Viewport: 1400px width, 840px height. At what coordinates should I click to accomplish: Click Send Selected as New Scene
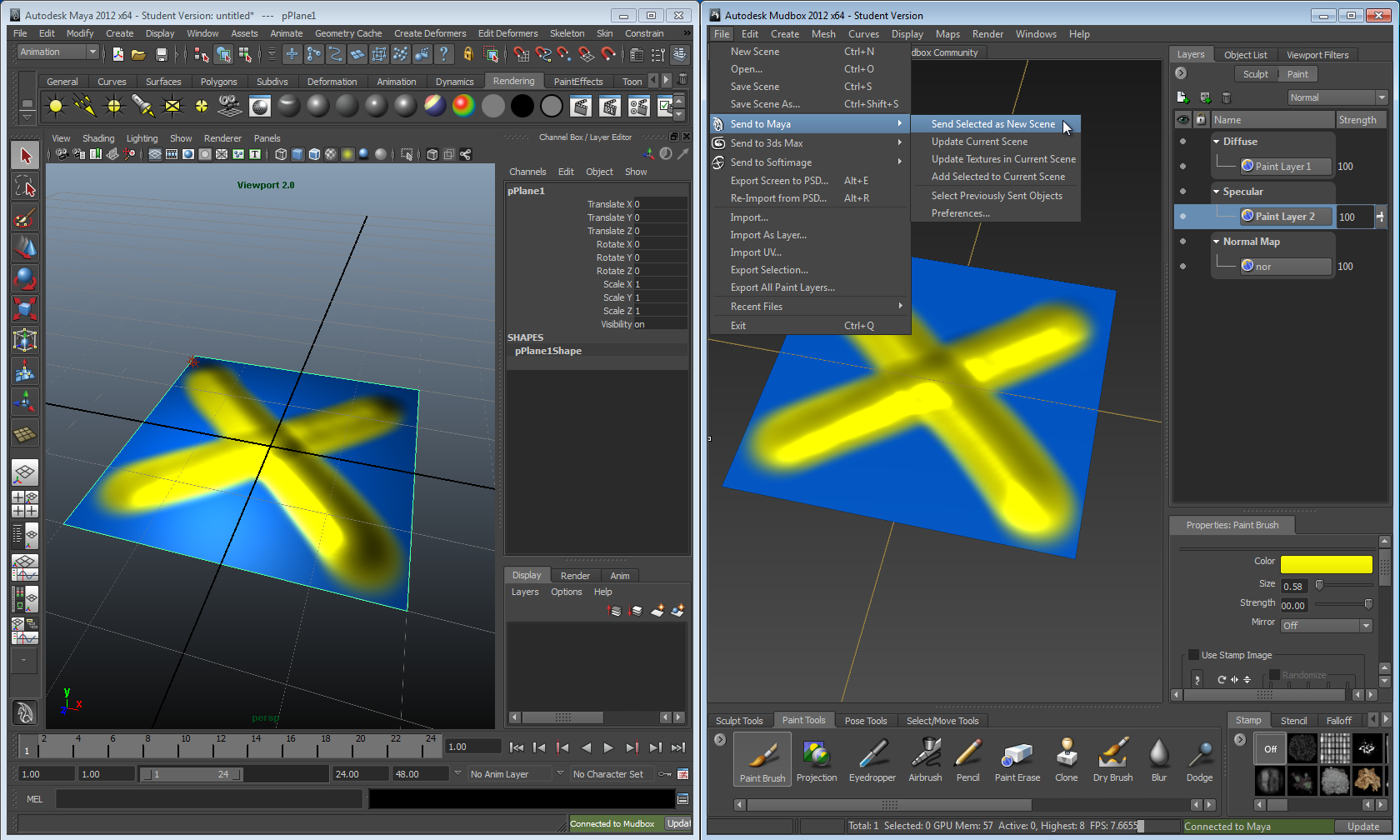coord(992,124)
